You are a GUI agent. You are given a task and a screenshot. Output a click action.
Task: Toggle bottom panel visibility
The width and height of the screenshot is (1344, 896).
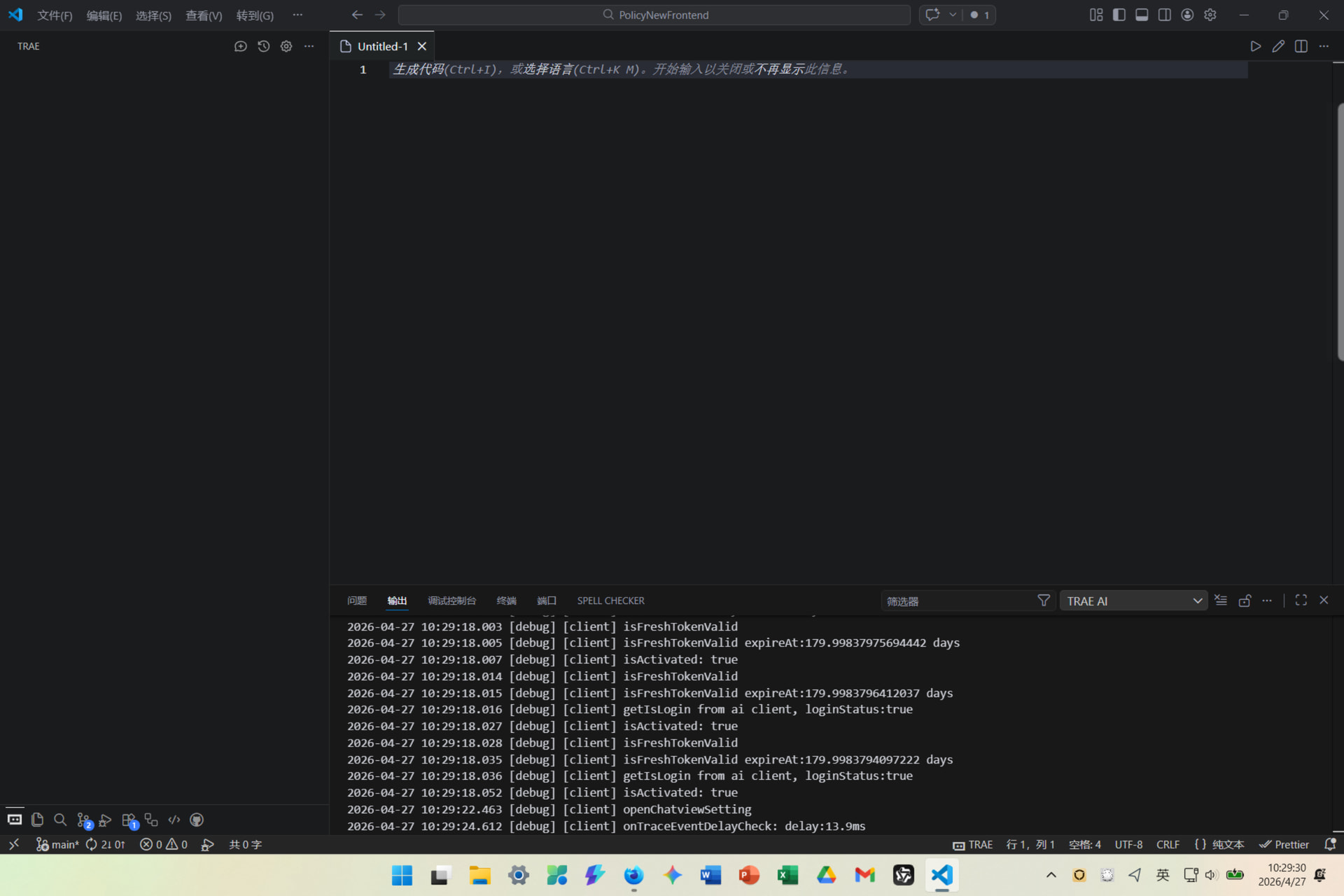coord(1142,15)
